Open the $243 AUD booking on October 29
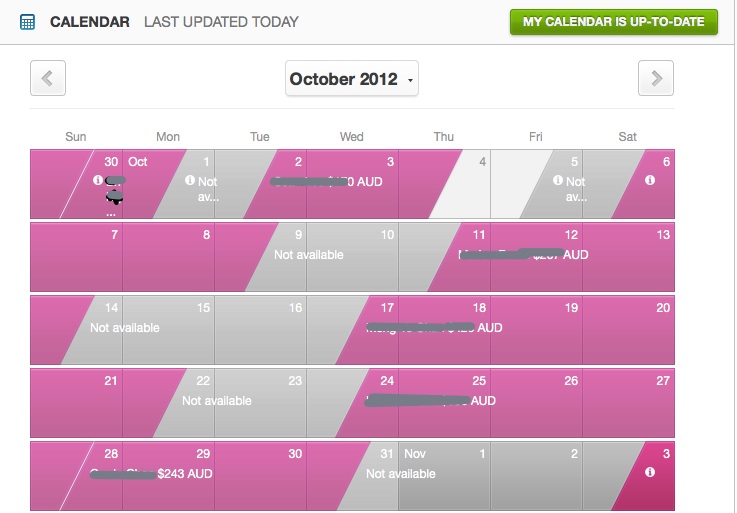 (x=185, y=474)
